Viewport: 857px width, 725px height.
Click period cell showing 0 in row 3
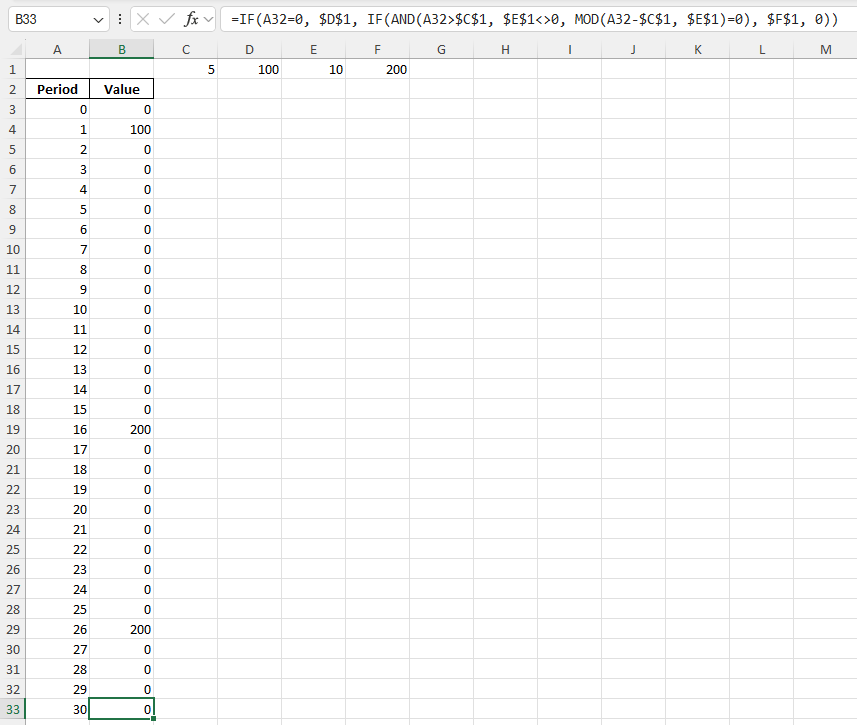[x=57, y=109]
